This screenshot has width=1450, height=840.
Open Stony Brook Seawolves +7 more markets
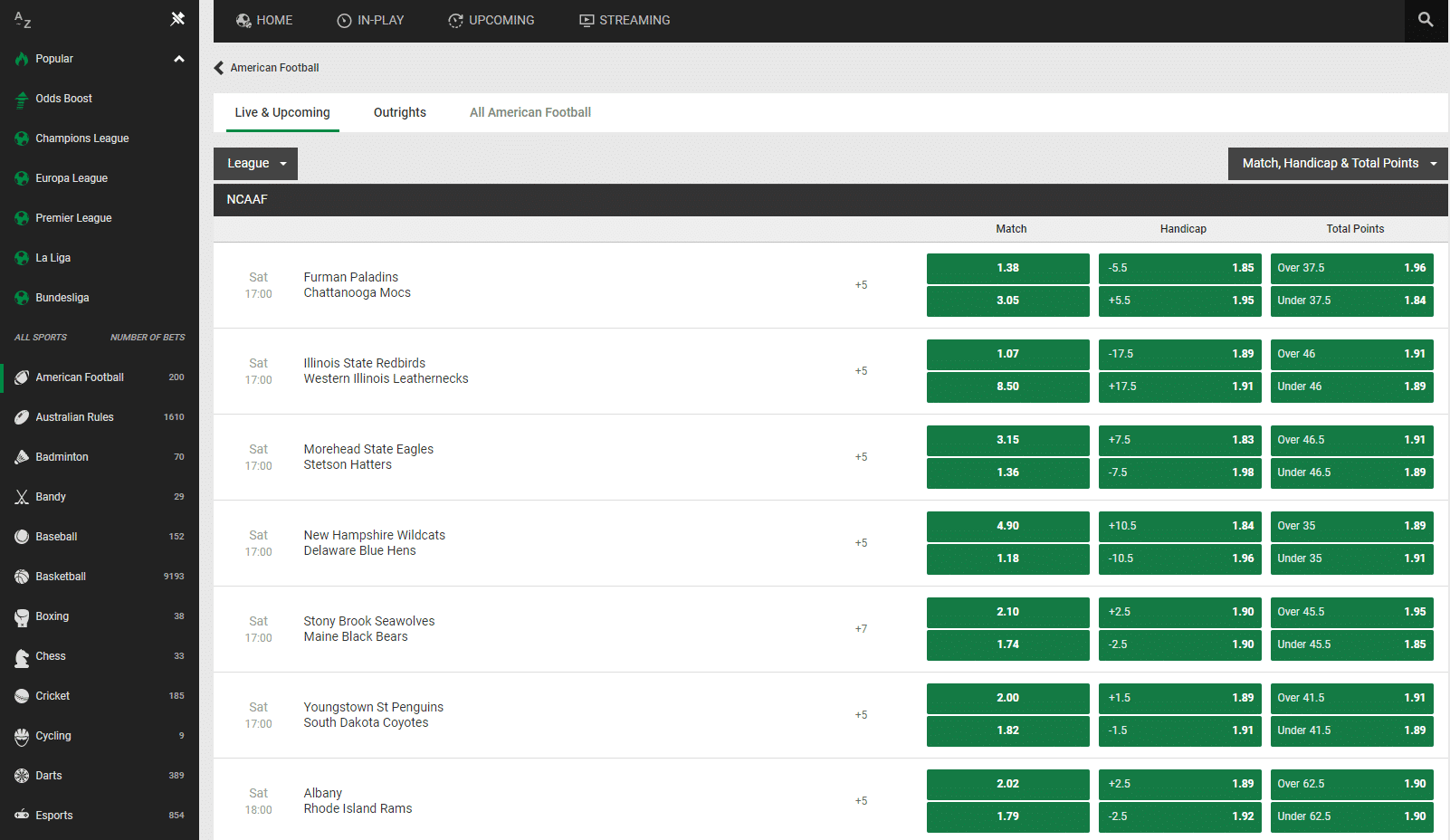pyautogui.click(x=861, y=629)
